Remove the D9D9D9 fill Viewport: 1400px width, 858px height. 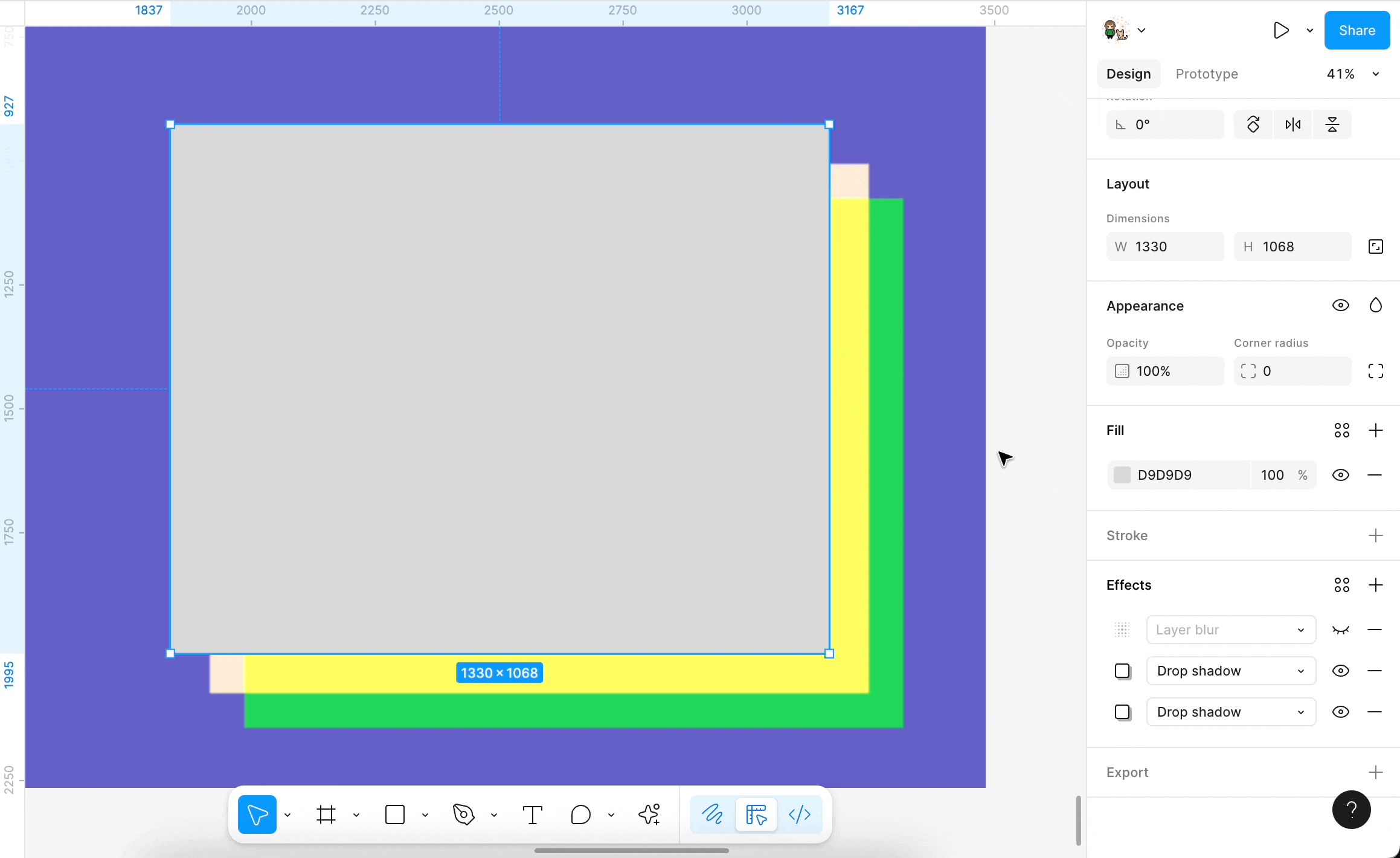pyautogui.click(x=1375, y=475)
